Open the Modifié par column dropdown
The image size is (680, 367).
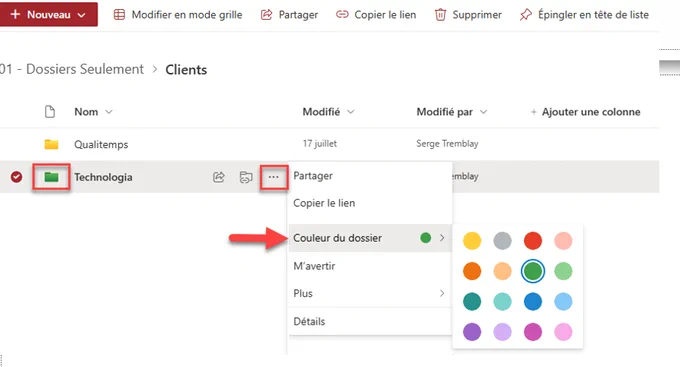pos(451,112)
